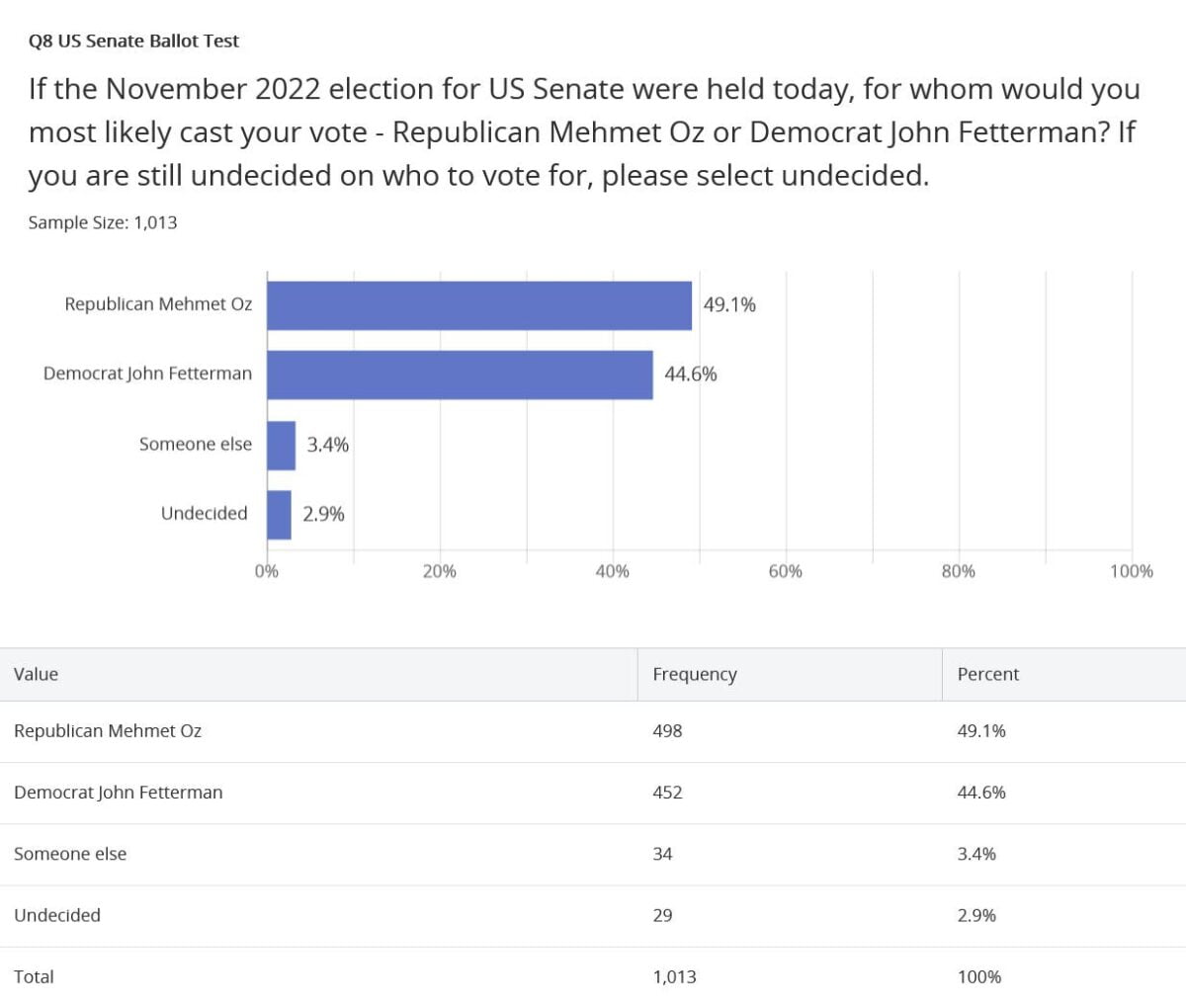Select the Democrat John Fetterman table row
Screen dimensions: 1186x1008
(x=119, y=793)
